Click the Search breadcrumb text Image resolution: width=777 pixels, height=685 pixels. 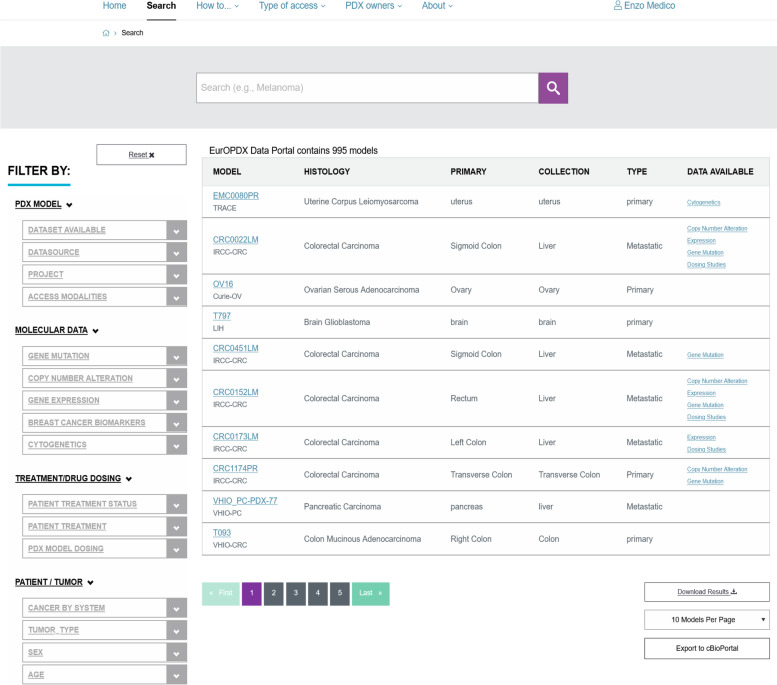pyautogui.click(x=132, y=33)
